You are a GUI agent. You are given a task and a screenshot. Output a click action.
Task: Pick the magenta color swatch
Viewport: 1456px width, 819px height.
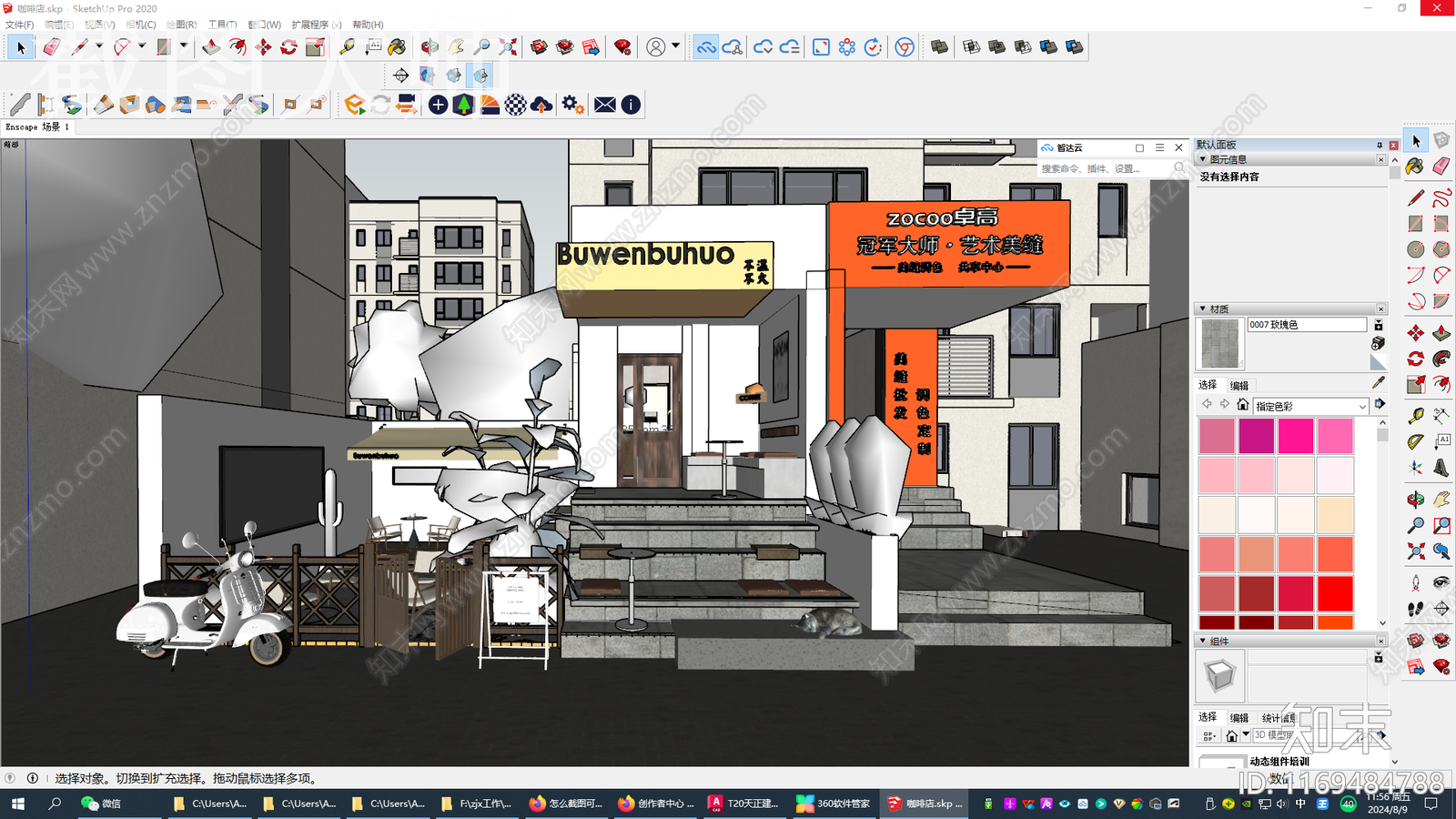[x=1256, y=436]
